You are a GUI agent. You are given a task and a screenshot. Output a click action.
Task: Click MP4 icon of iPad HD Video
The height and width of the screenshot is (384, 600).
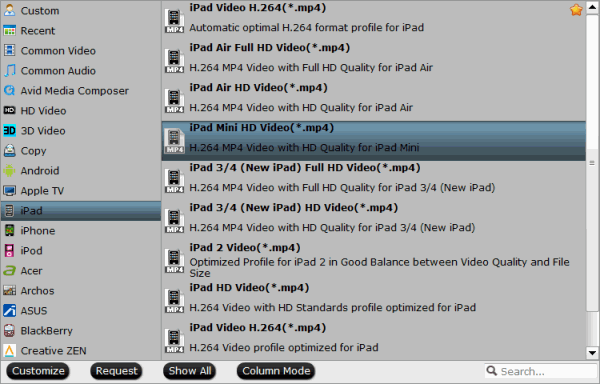pos(174,301)
